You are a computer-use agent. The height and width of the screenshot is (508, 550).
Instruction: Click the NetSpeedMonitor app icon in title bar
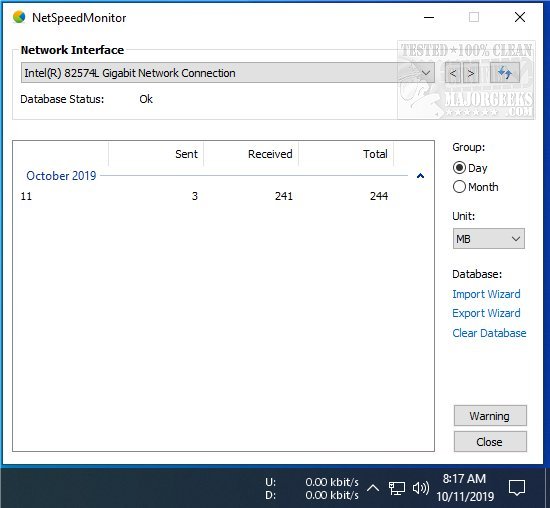[x=19, y=17]
